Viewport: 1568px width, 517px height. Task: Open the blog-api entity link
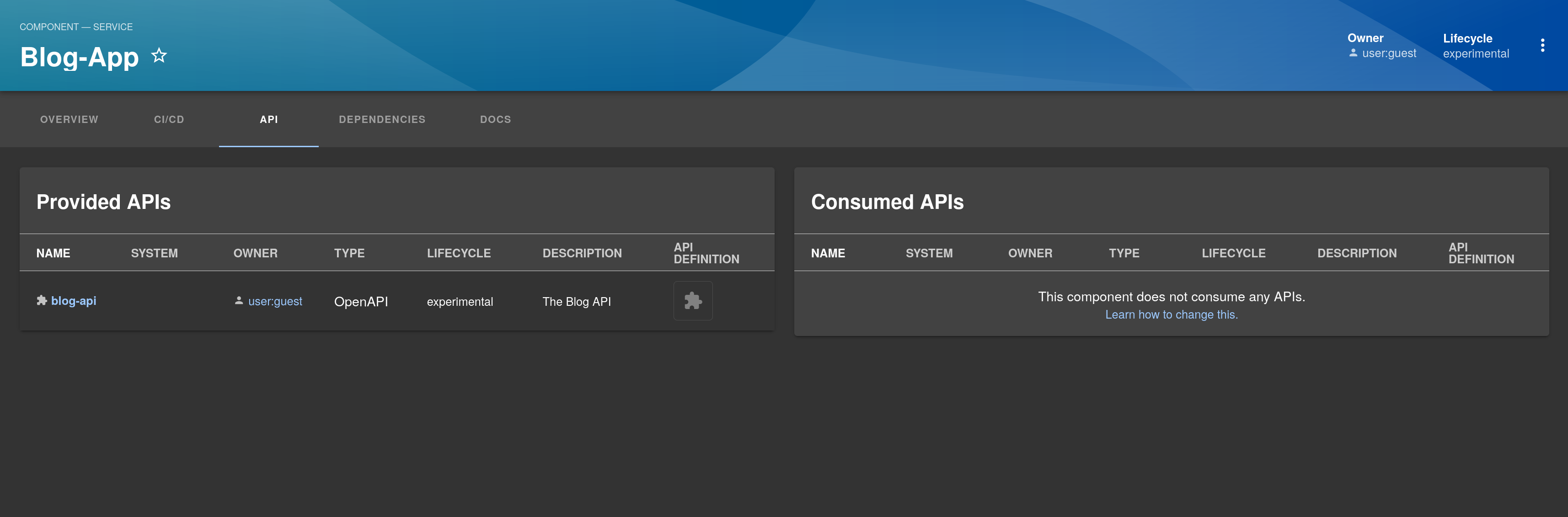pos(74,301)
